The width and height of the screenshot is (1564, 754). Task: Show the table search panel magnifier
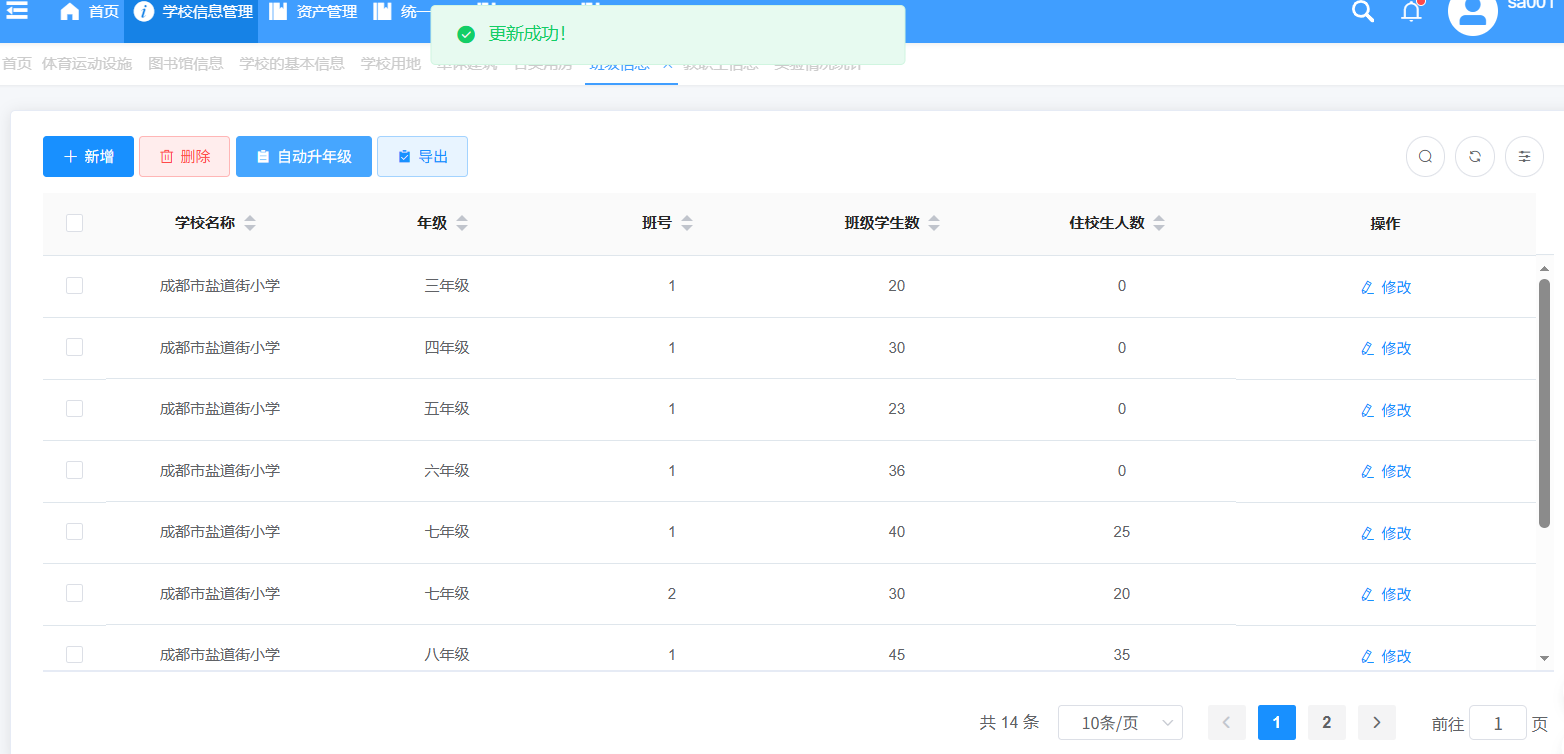1425,157
